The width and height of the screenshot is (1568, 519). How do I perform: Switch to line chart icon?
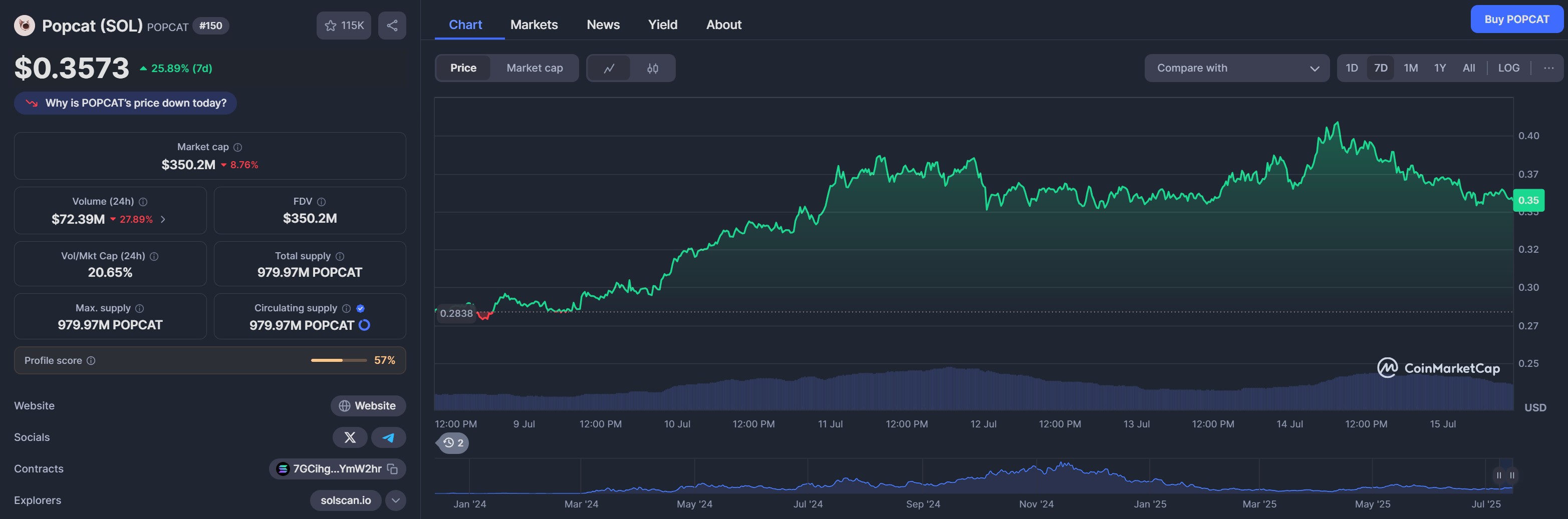coord(609,68)
